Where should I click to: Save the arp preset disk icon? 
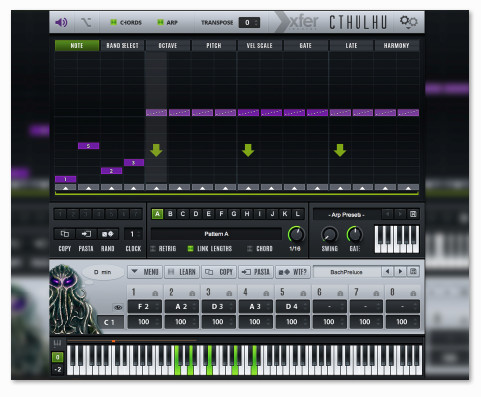coord(413,214)
